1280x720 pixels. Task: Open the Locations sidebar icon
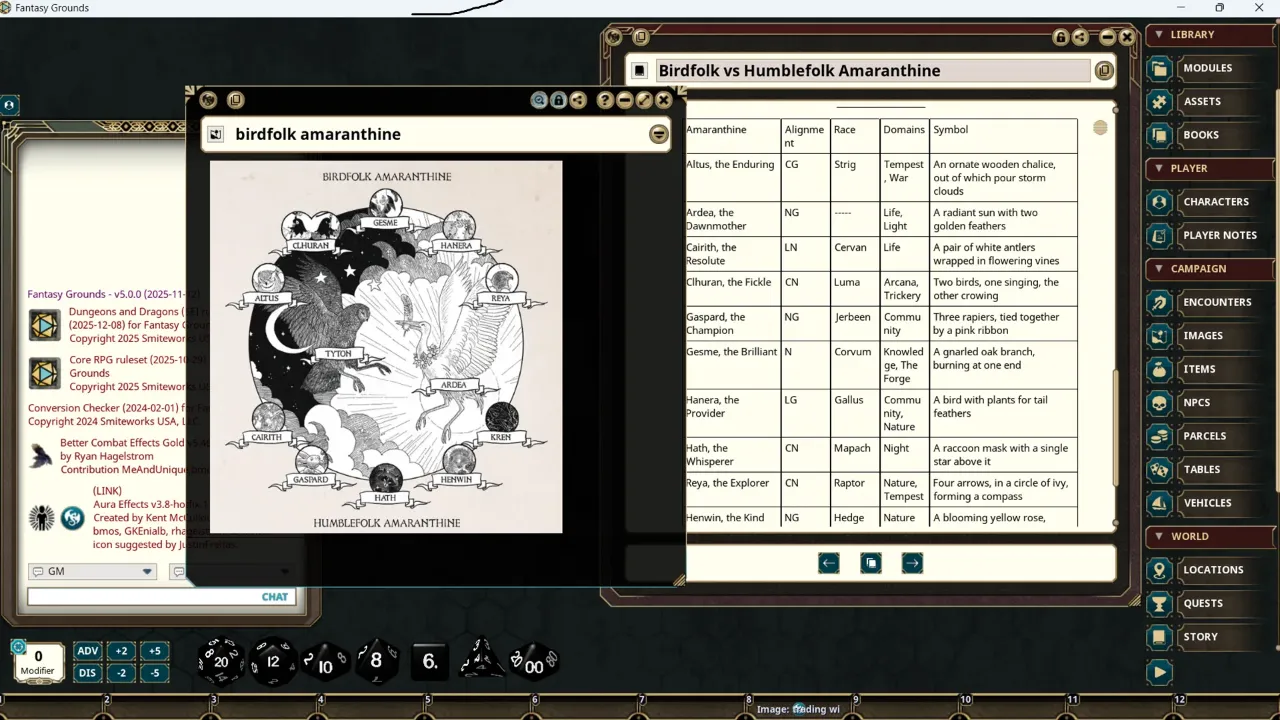(1159, 570)
